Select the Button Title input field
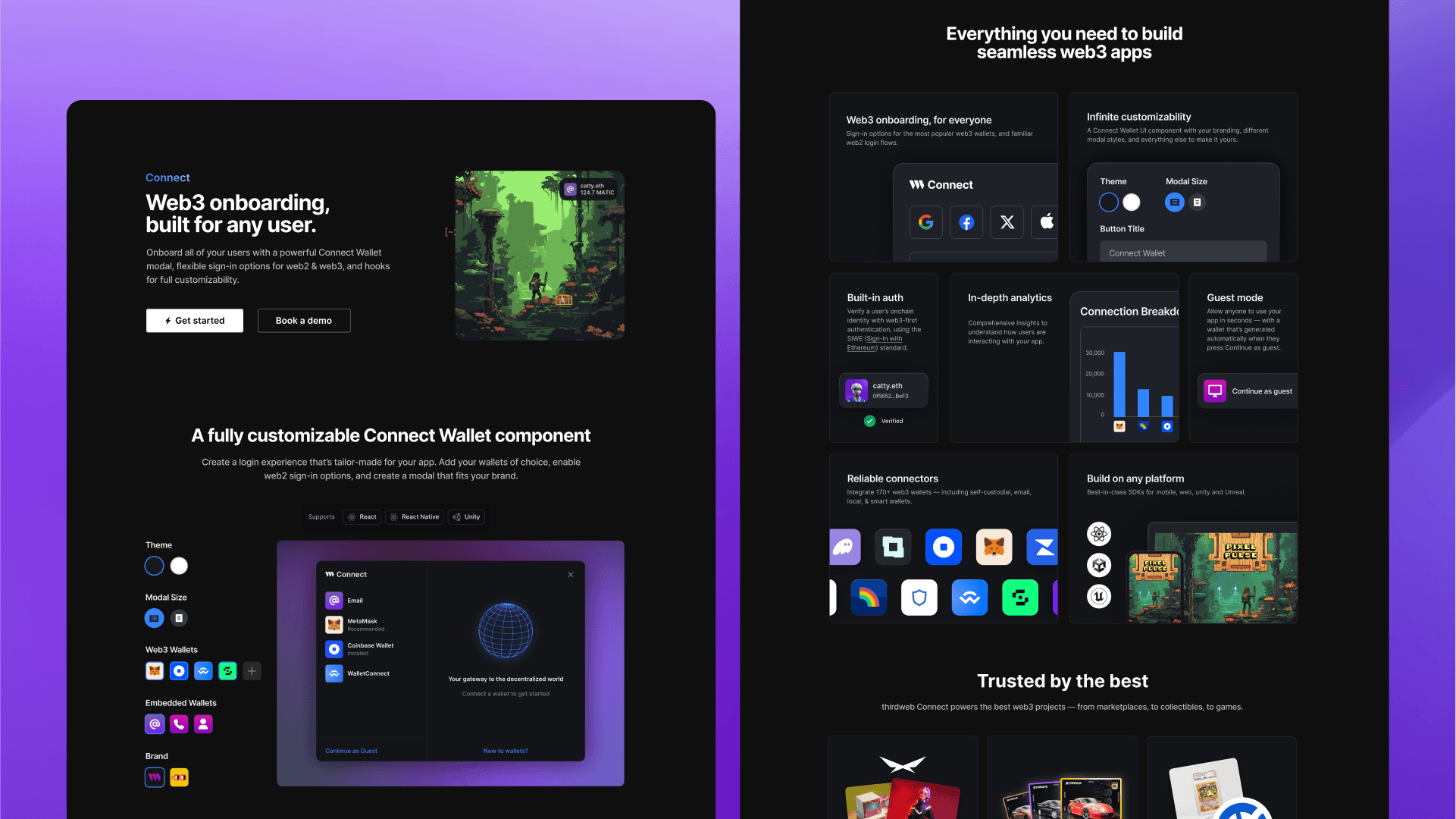The image size is (1456, 819). tap(1183, 252)
